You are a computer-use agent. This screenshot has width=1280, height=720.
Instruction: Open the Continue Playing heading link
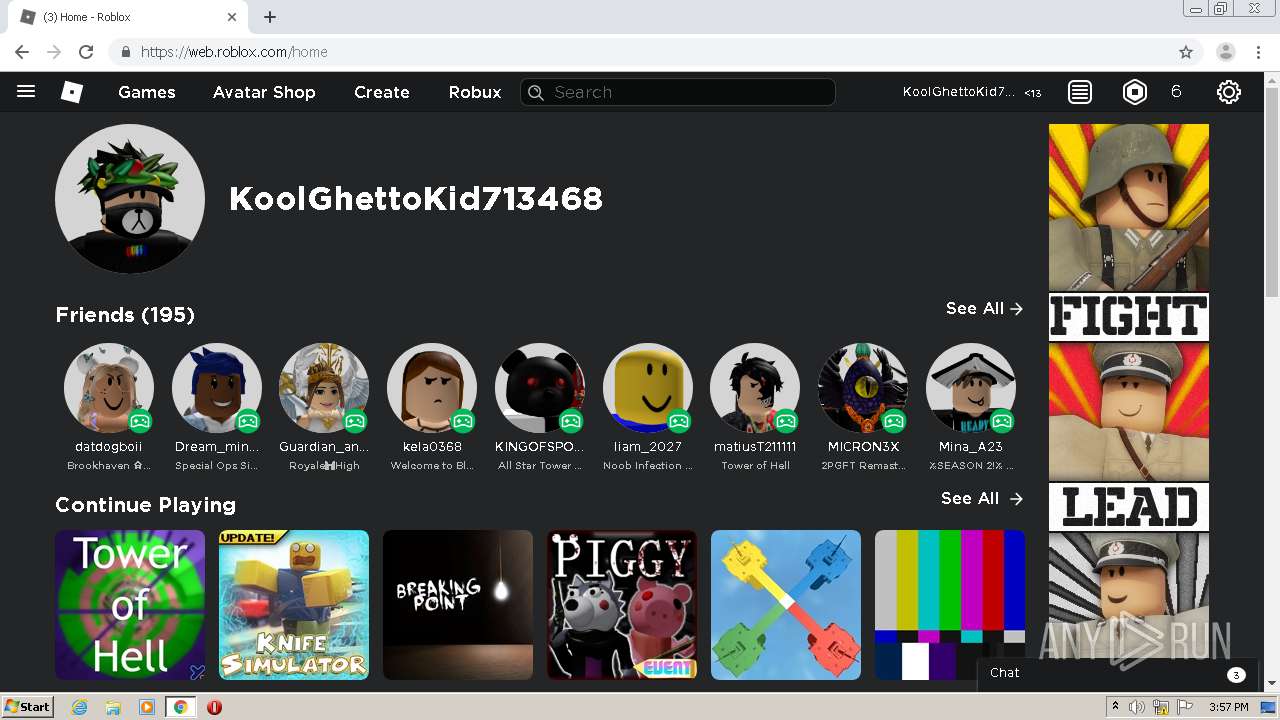tap(146, 505)
